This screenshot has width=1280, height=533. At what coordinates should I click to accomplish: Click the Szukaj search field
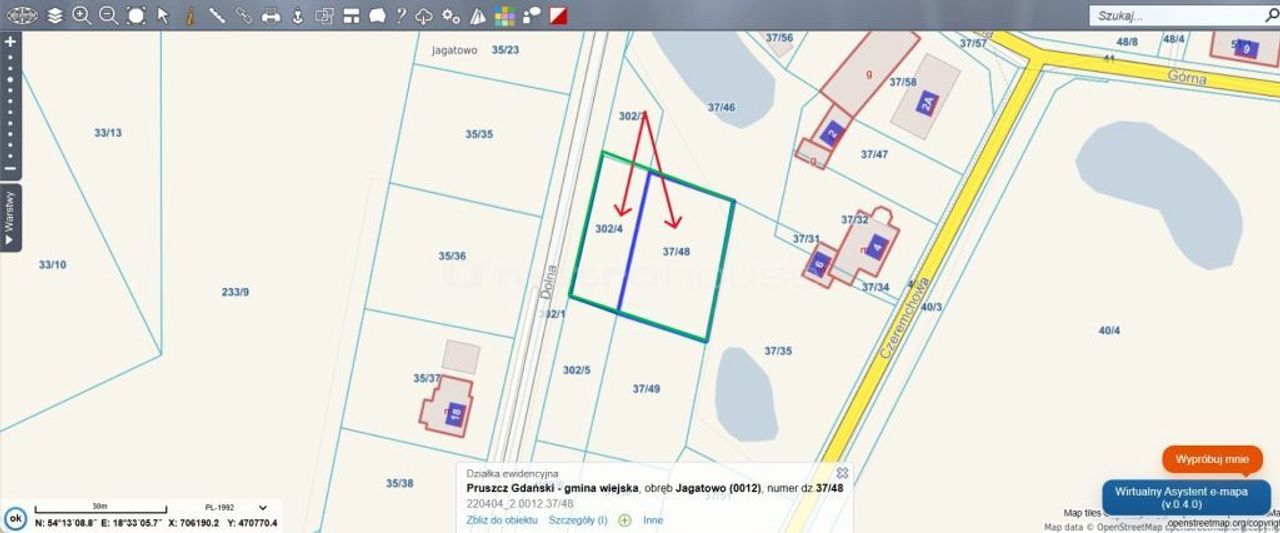point(1179,15)
